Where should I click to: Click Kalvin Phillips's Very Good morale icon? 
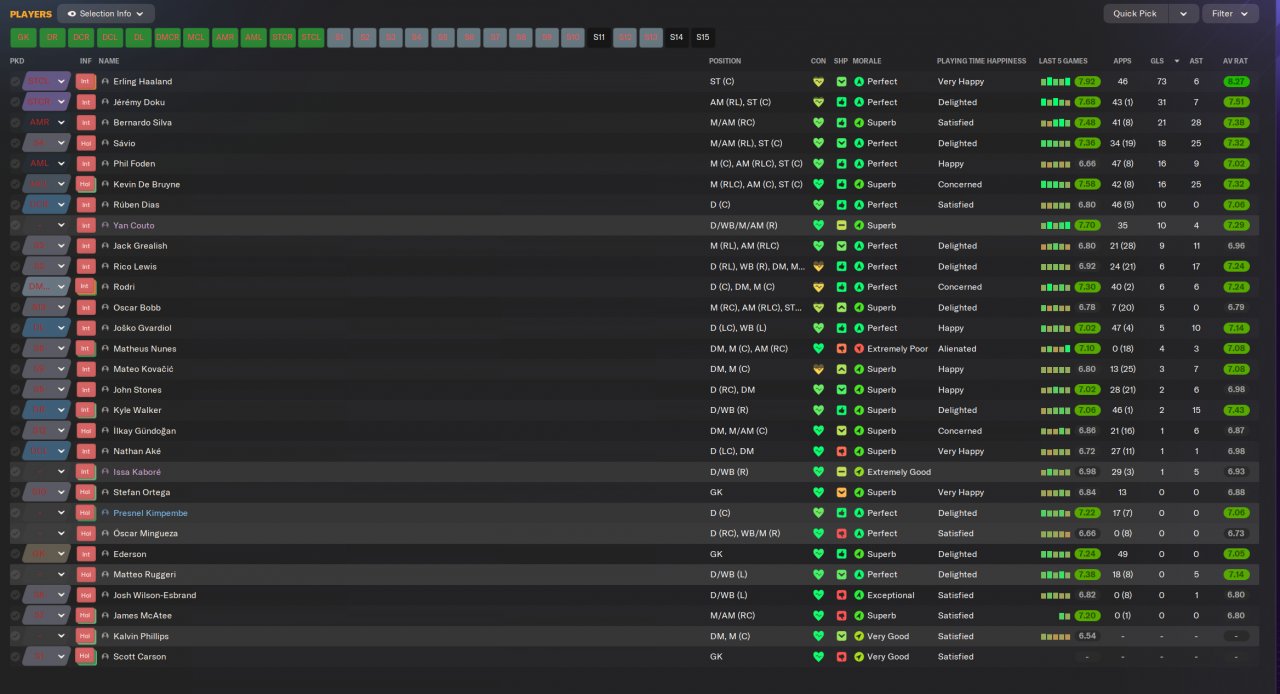pyautogui.click(x=859, y=636)
